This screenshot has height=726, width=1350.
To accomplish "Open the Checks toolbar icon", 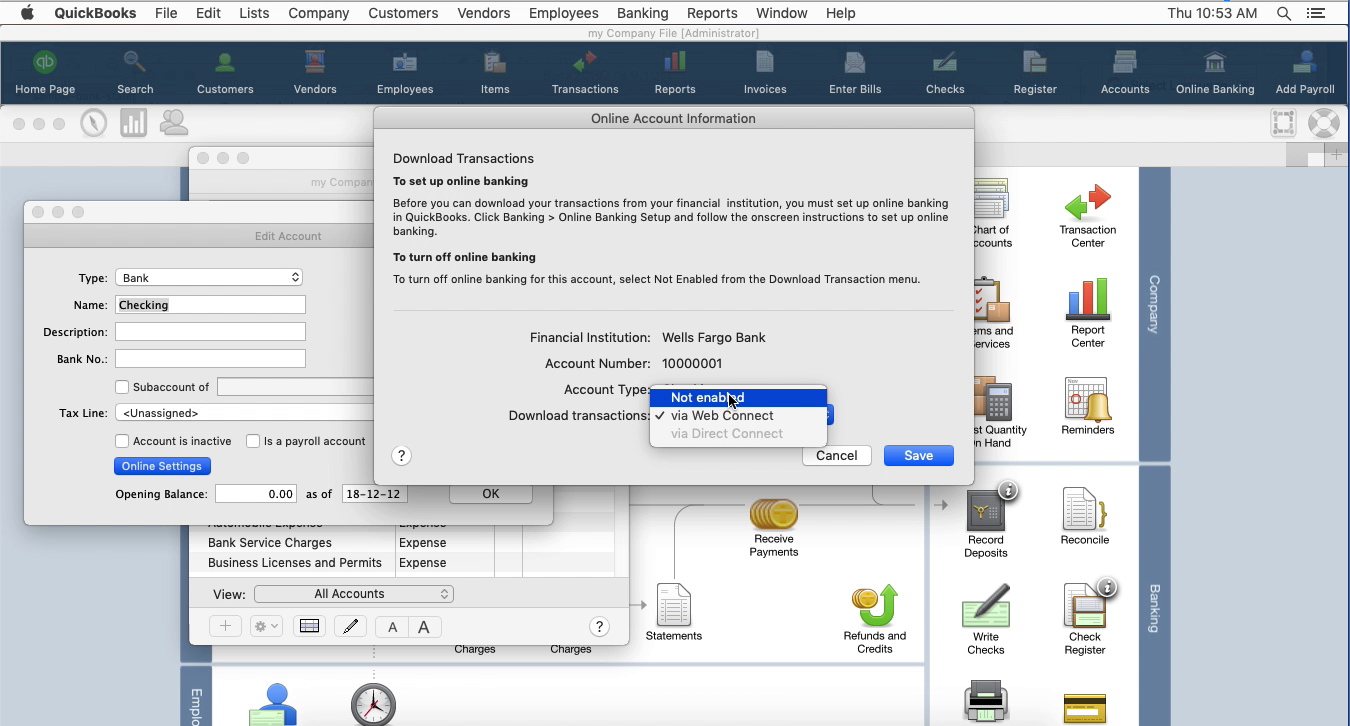I will (945, 72).
